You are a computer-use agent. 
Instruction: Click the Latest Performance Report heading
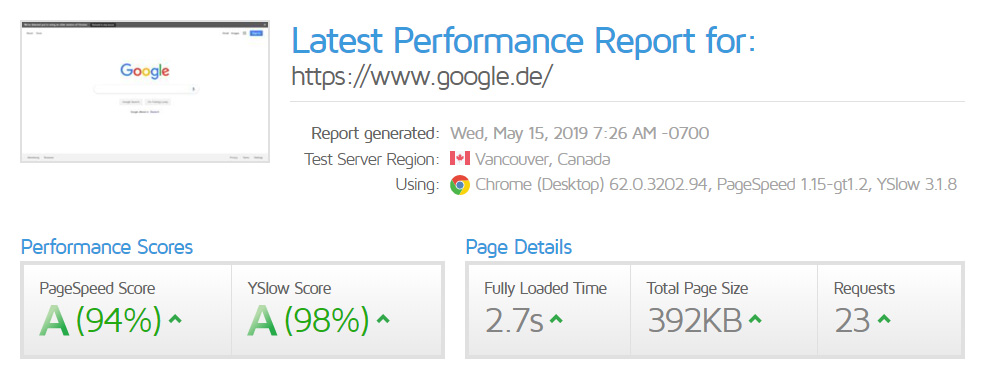[524, 40]
